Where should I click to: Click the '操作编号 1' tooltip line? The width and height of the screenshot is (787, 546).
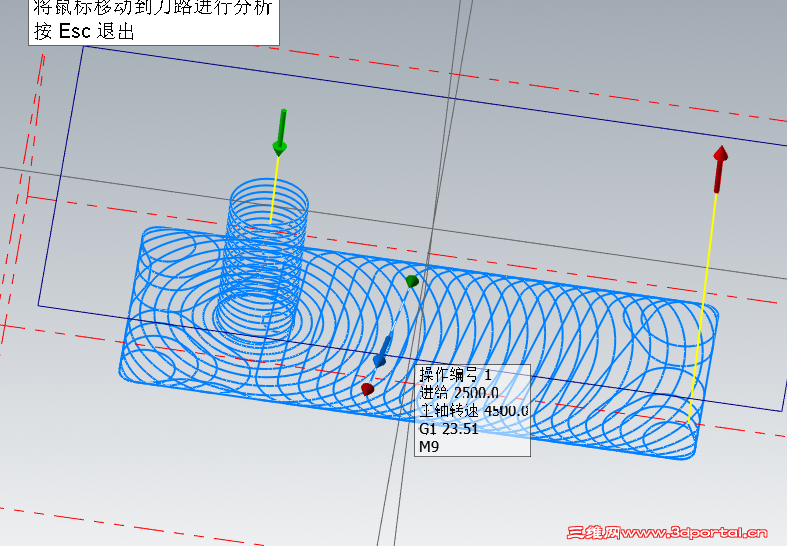pyautogui.click(x=455, y=375)
